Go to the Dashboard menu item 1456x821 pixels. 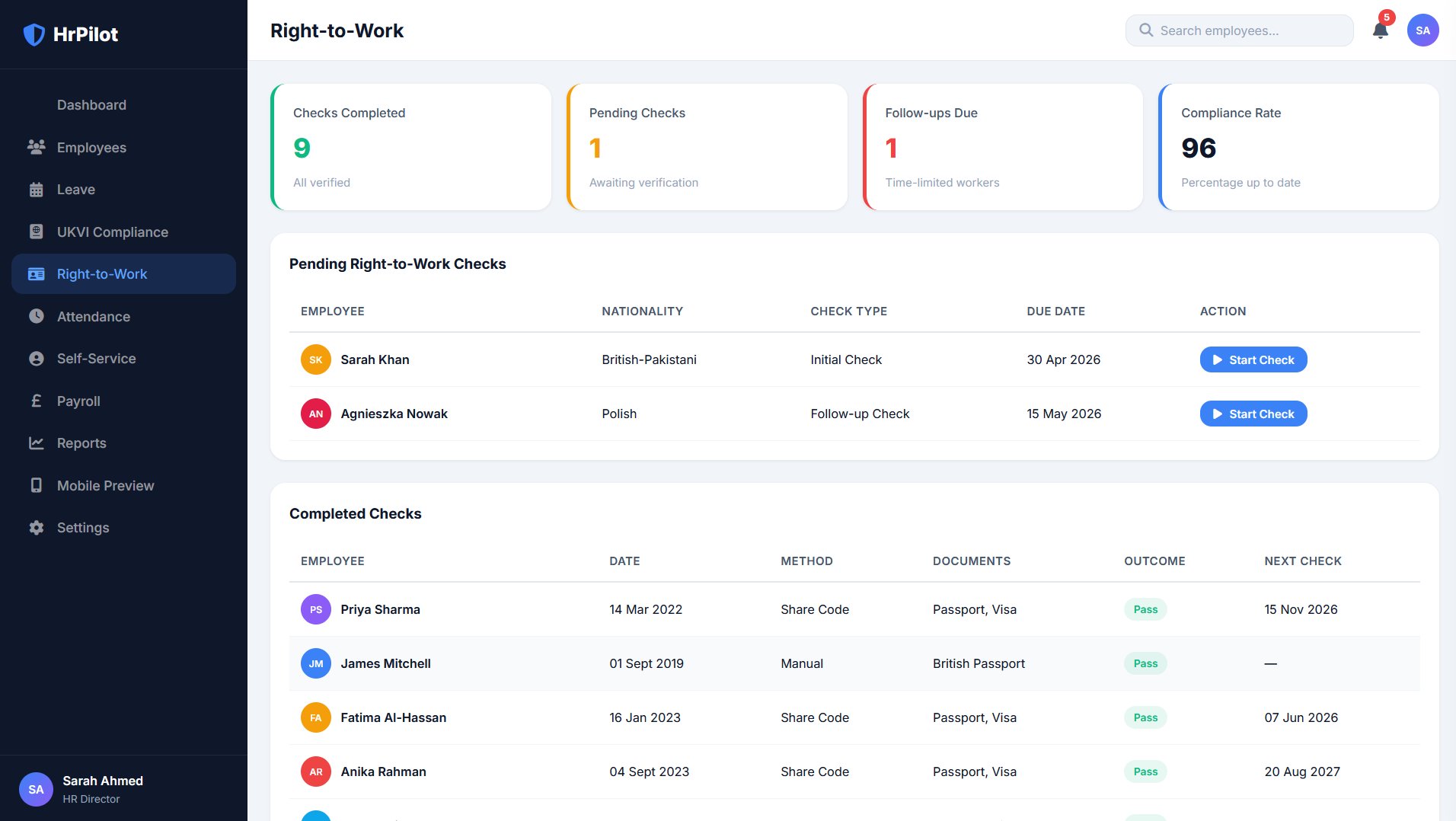123,105
